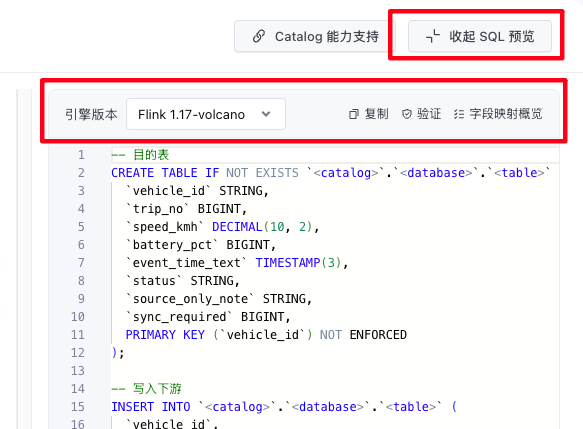Click line number 13 in the gutter

coord(78,371)
